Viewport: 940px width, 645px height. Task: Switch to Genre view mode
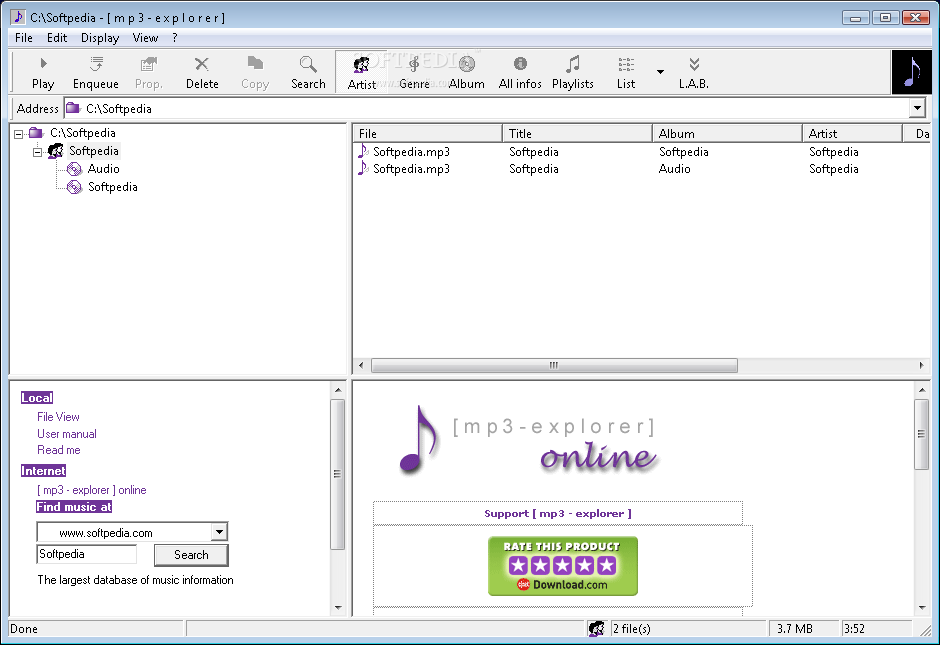(414, 73)
